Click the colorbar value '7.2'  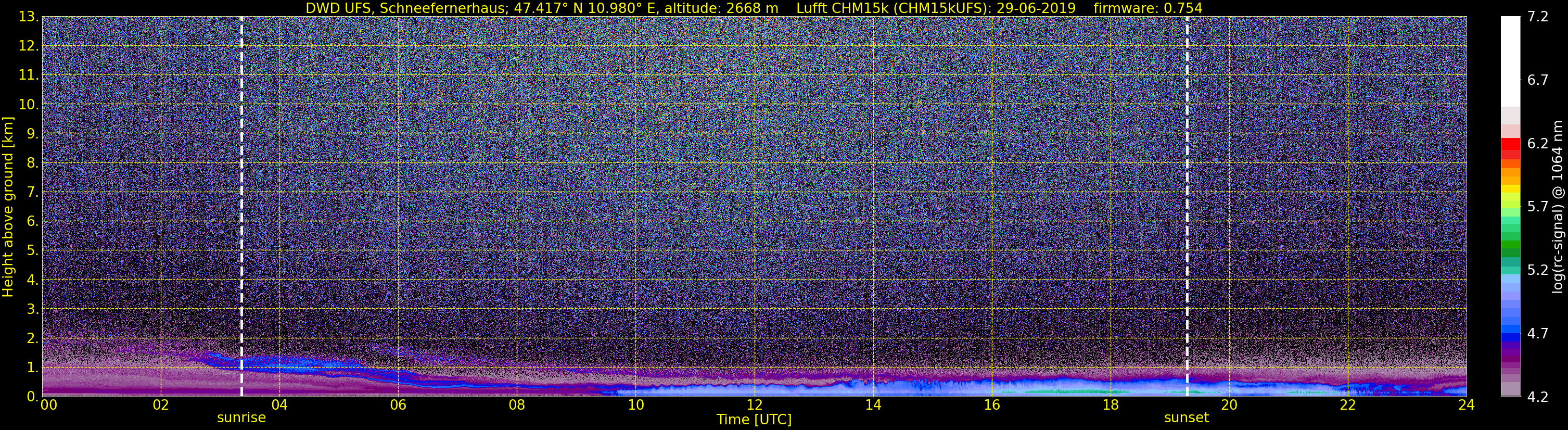click(x=1538, y=17)
